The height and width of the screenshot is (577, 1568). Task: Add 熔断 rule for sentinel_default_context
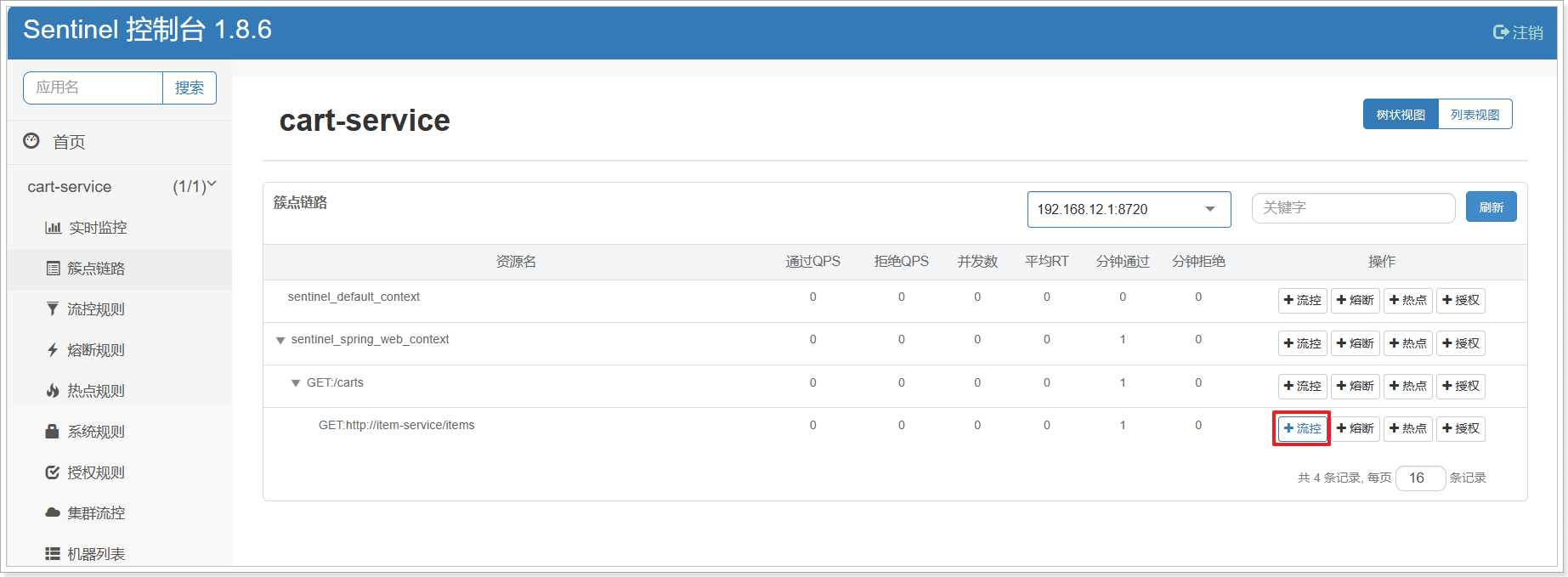click(1356, 300)
